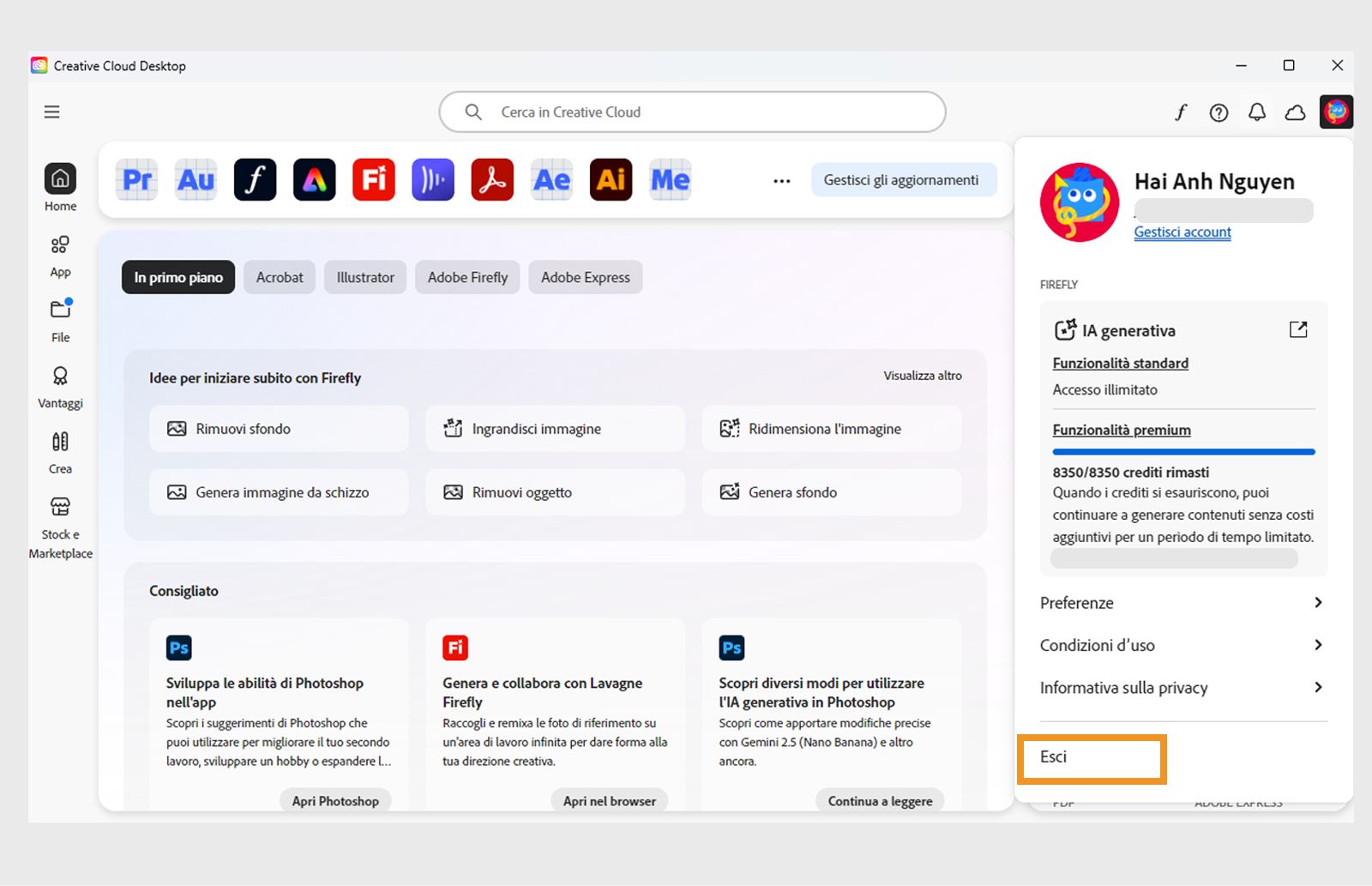Open the Gestisci account link
This screenshot has height=886, width=1372.
point(1182,232)
